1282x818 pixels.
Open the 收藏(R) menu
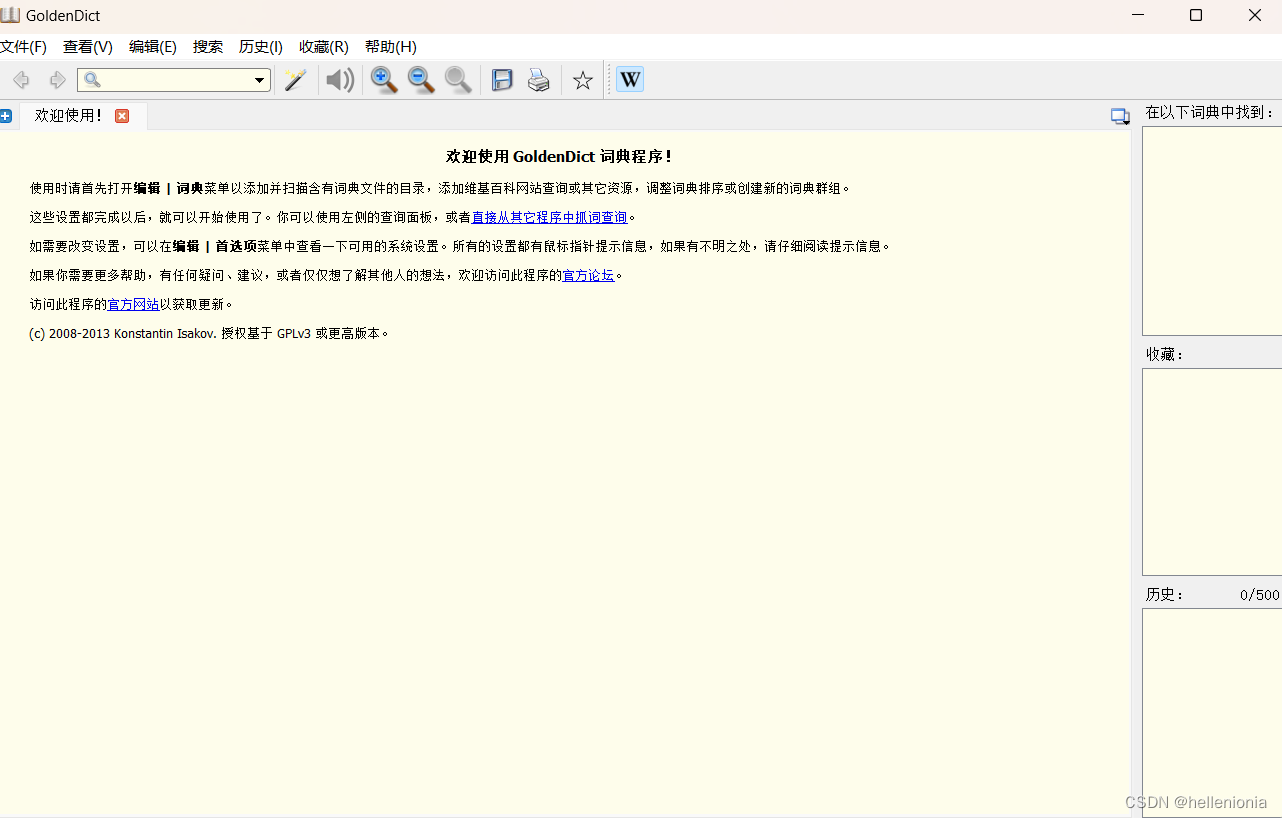pyautogui.click(x=324, y=47)
